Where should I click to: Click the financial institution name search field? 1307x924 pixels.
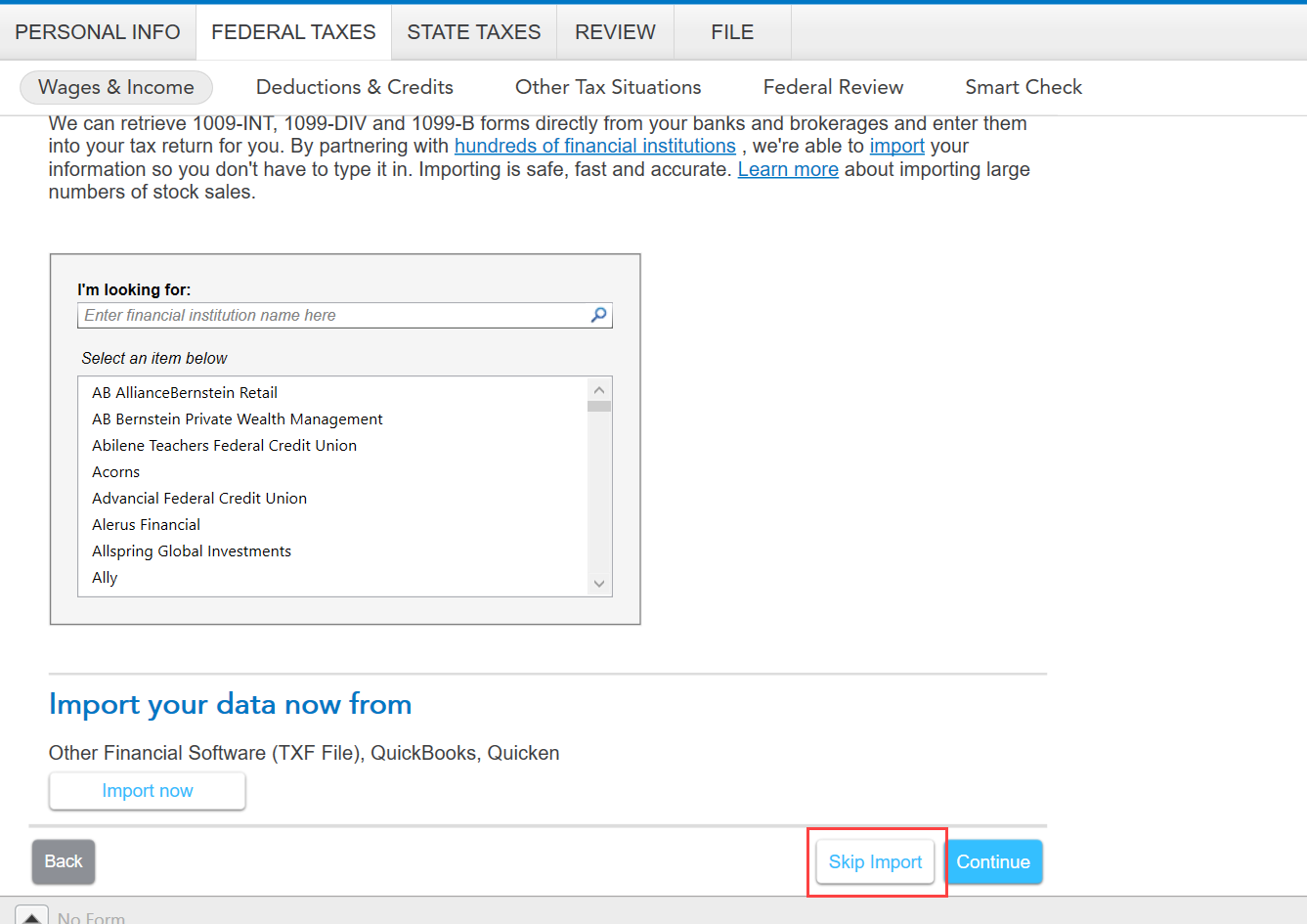345,315
